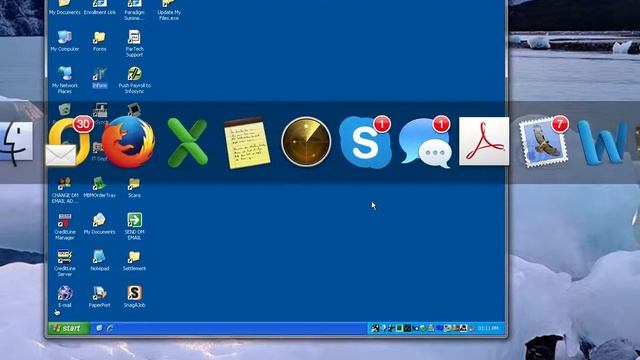Click the second Quick Launch icon beside Show Desktop
This screenshot has height=360, width=640.
[x=109, y=328]
